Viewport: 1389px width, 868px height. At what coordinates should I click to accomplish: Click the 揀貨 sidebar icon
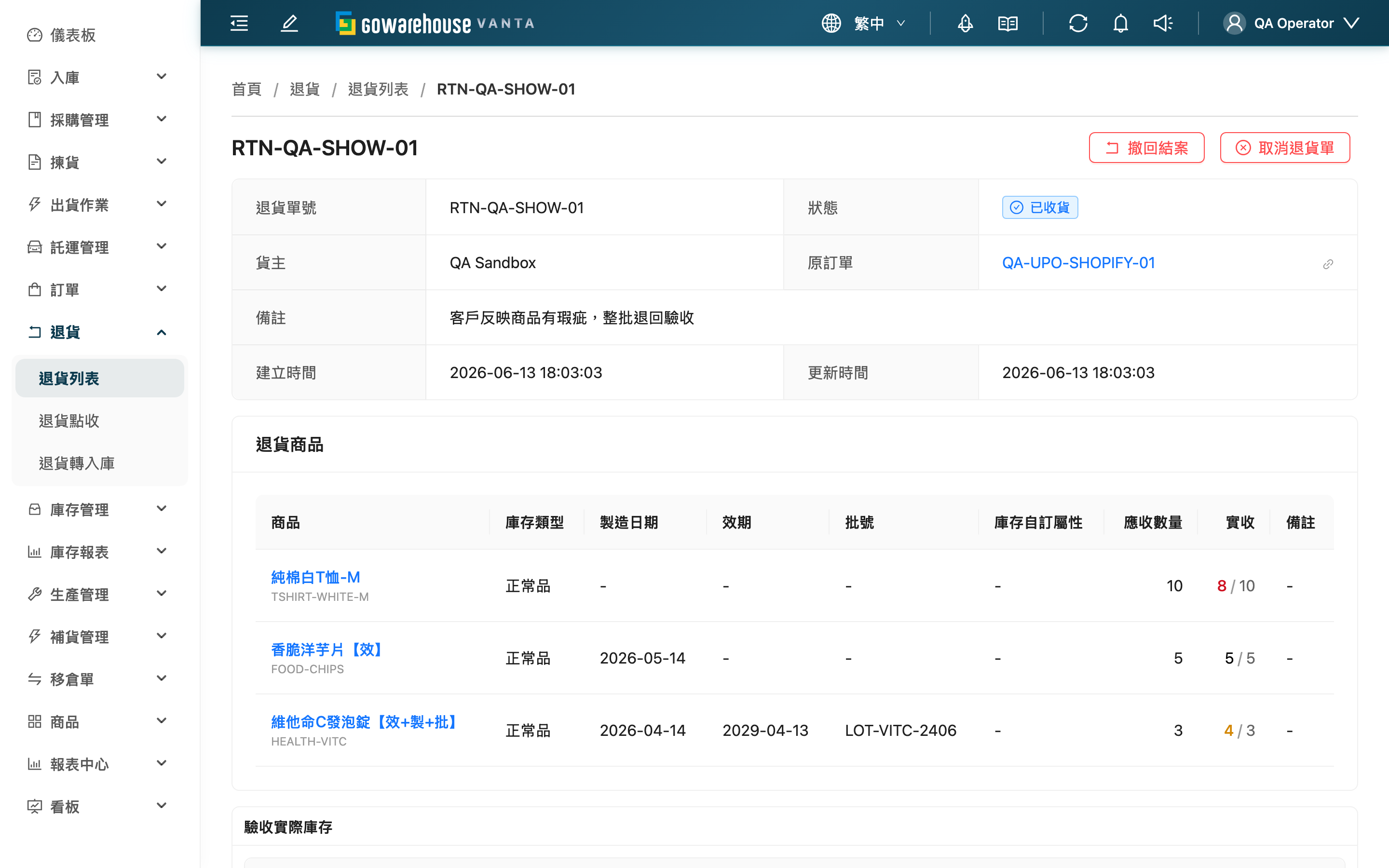(34, 162)
